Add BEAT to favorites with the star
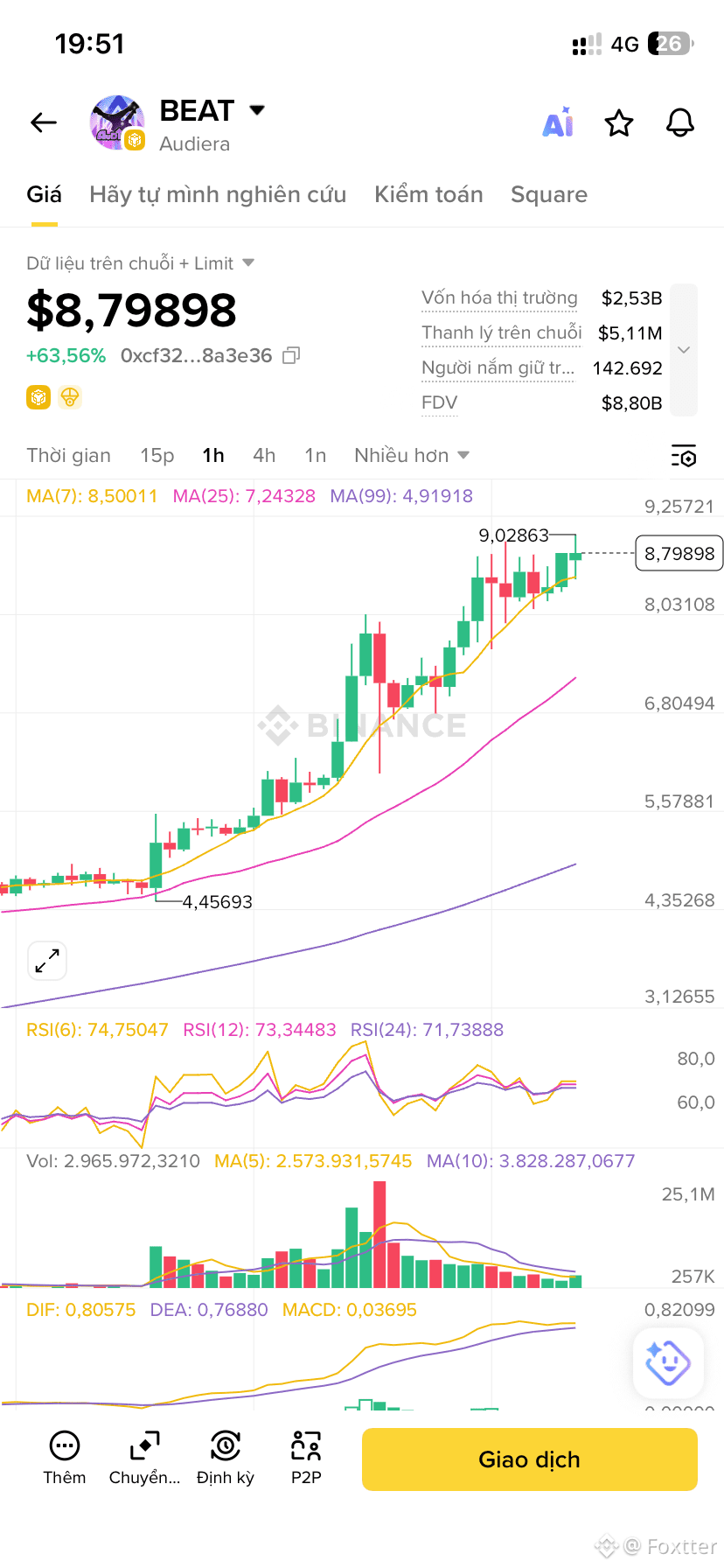 619,123
